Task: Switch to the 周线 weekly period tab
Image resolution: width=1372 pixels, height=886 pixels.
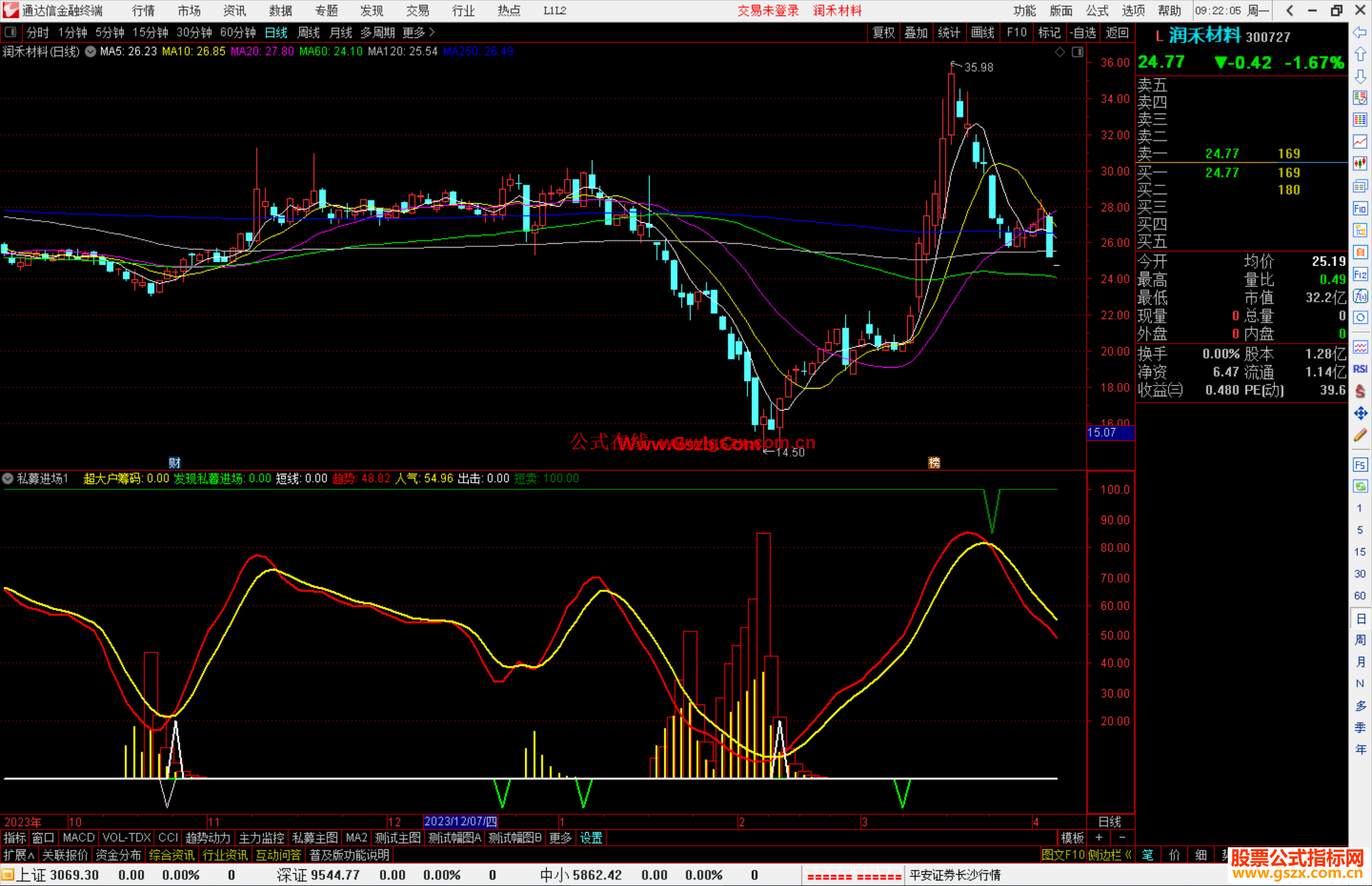Action: tap(309, 32)
